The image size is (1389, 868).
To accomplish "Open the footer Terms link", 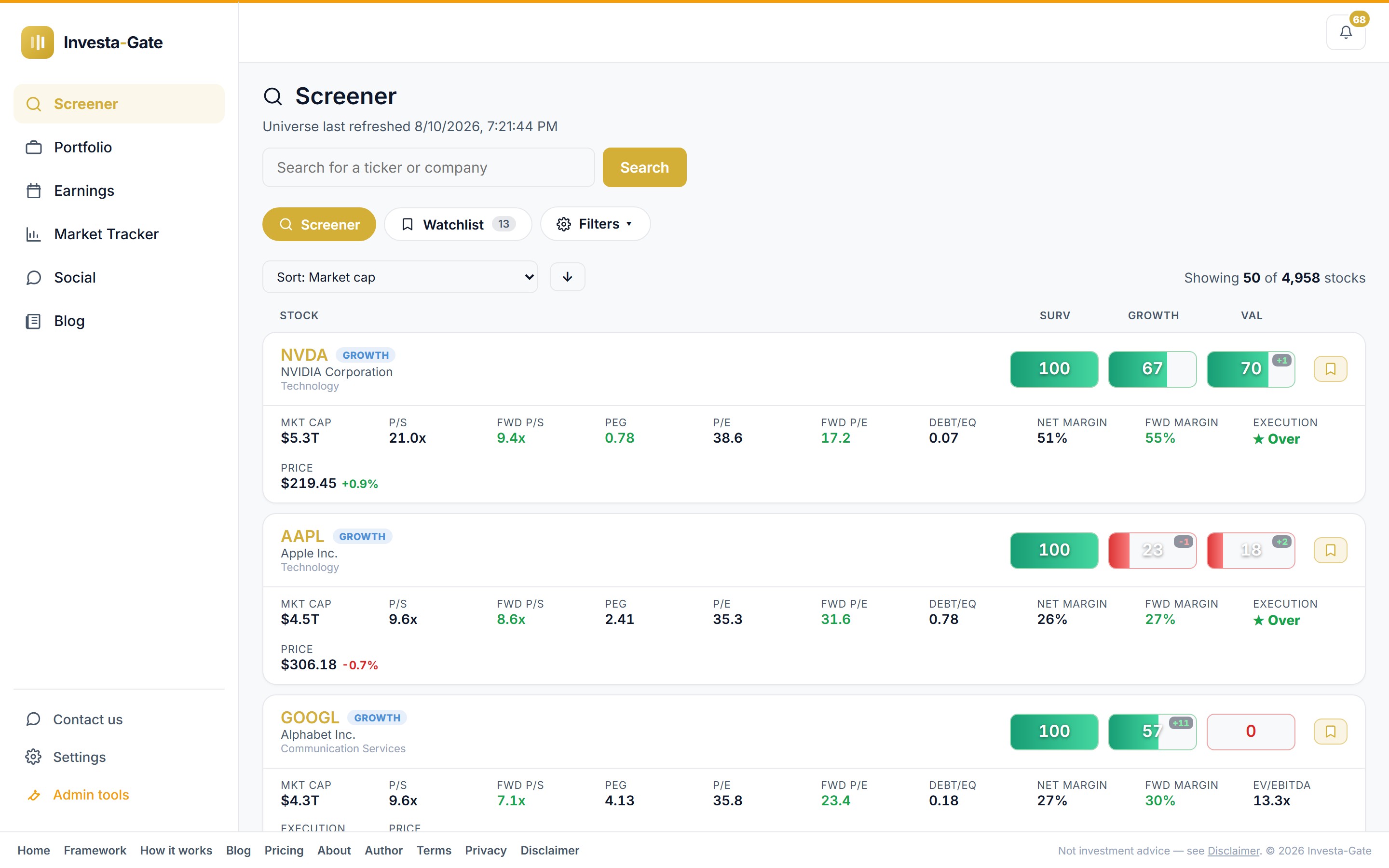I will tap(434, 850).
